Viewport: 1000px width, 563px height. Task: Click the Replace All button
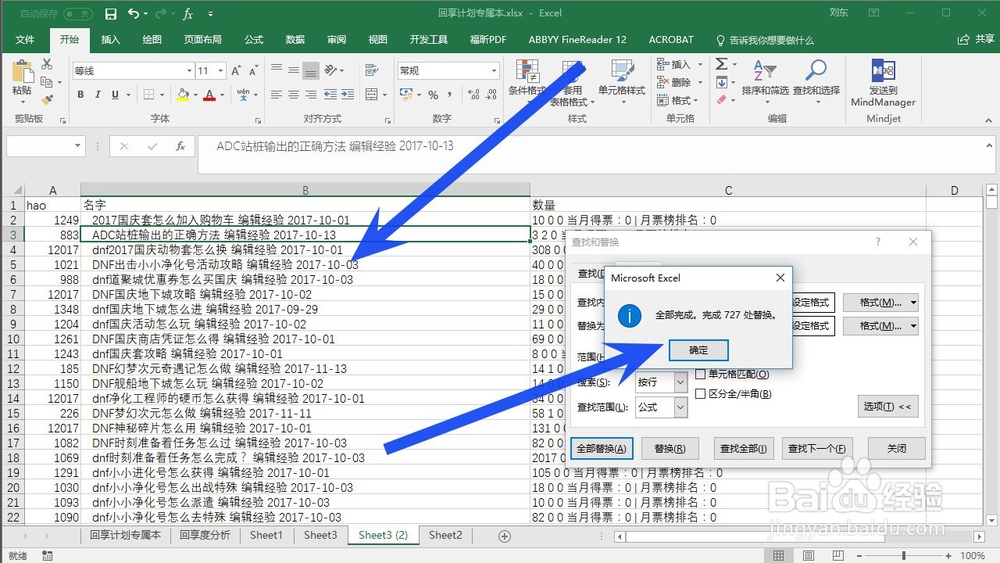601,448
